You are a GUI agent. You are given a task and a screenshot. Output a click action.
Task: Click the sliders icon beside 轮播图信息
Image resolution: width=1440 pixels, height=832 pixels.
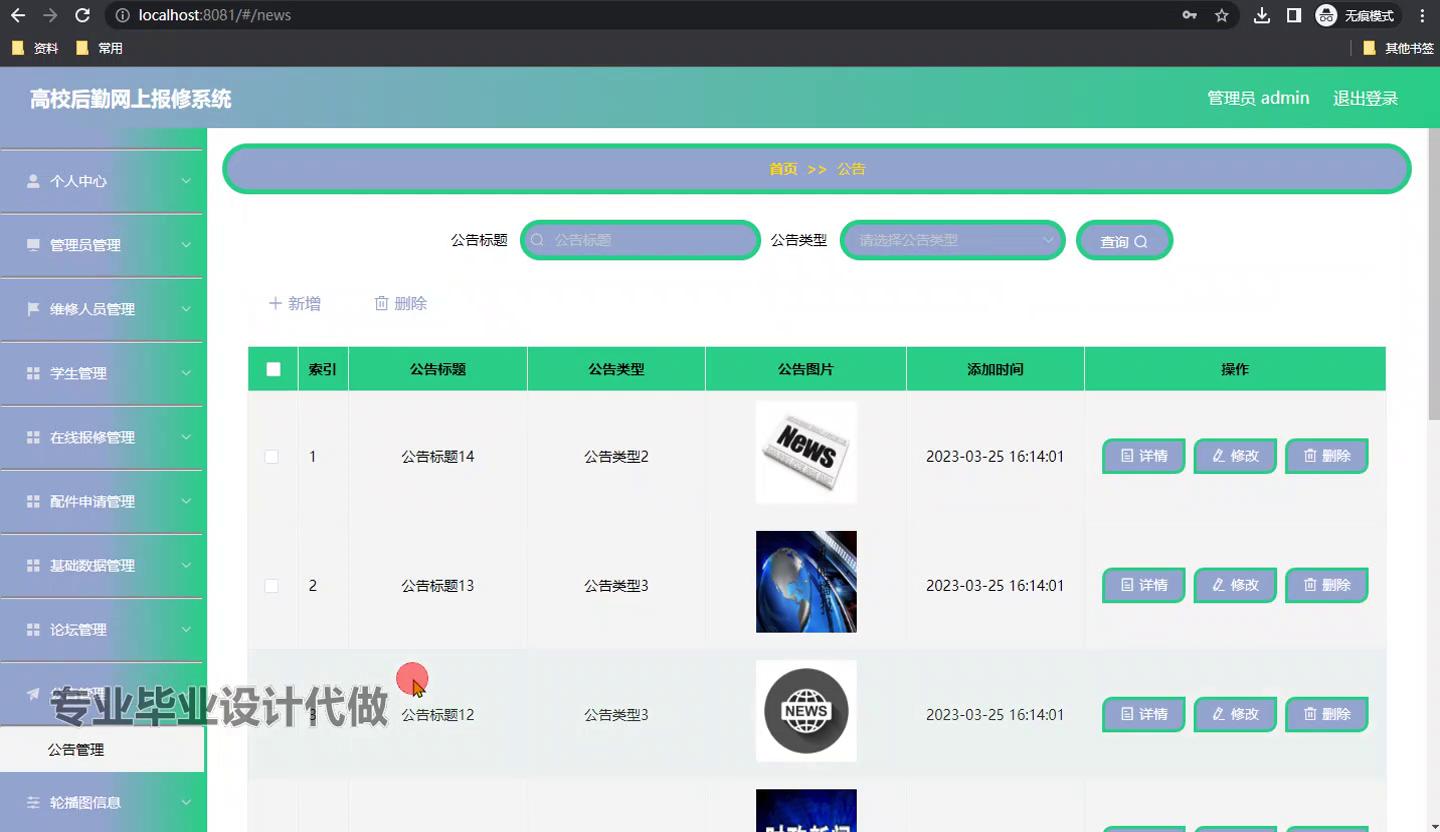[33, 802]
